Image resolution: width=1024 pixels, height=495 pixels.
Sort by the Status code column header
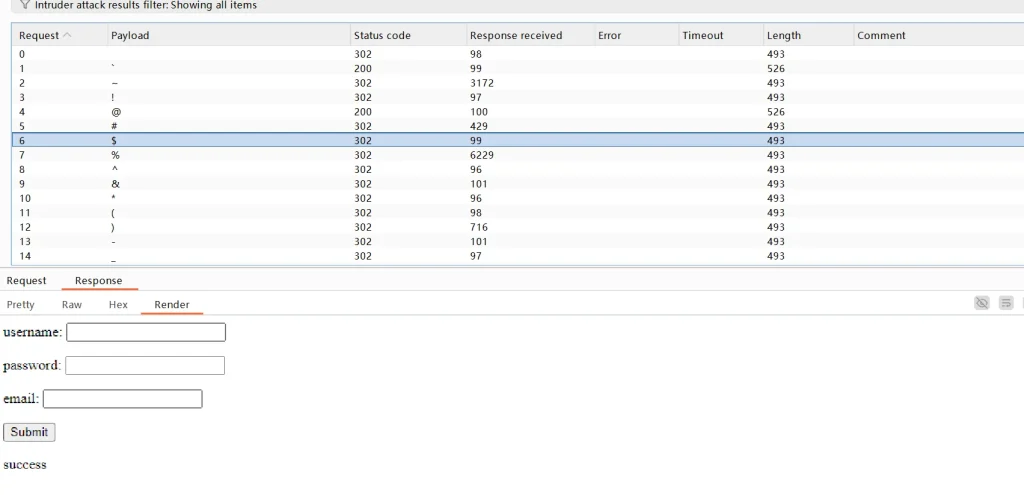pyautogui.click(x=382, y=35)
